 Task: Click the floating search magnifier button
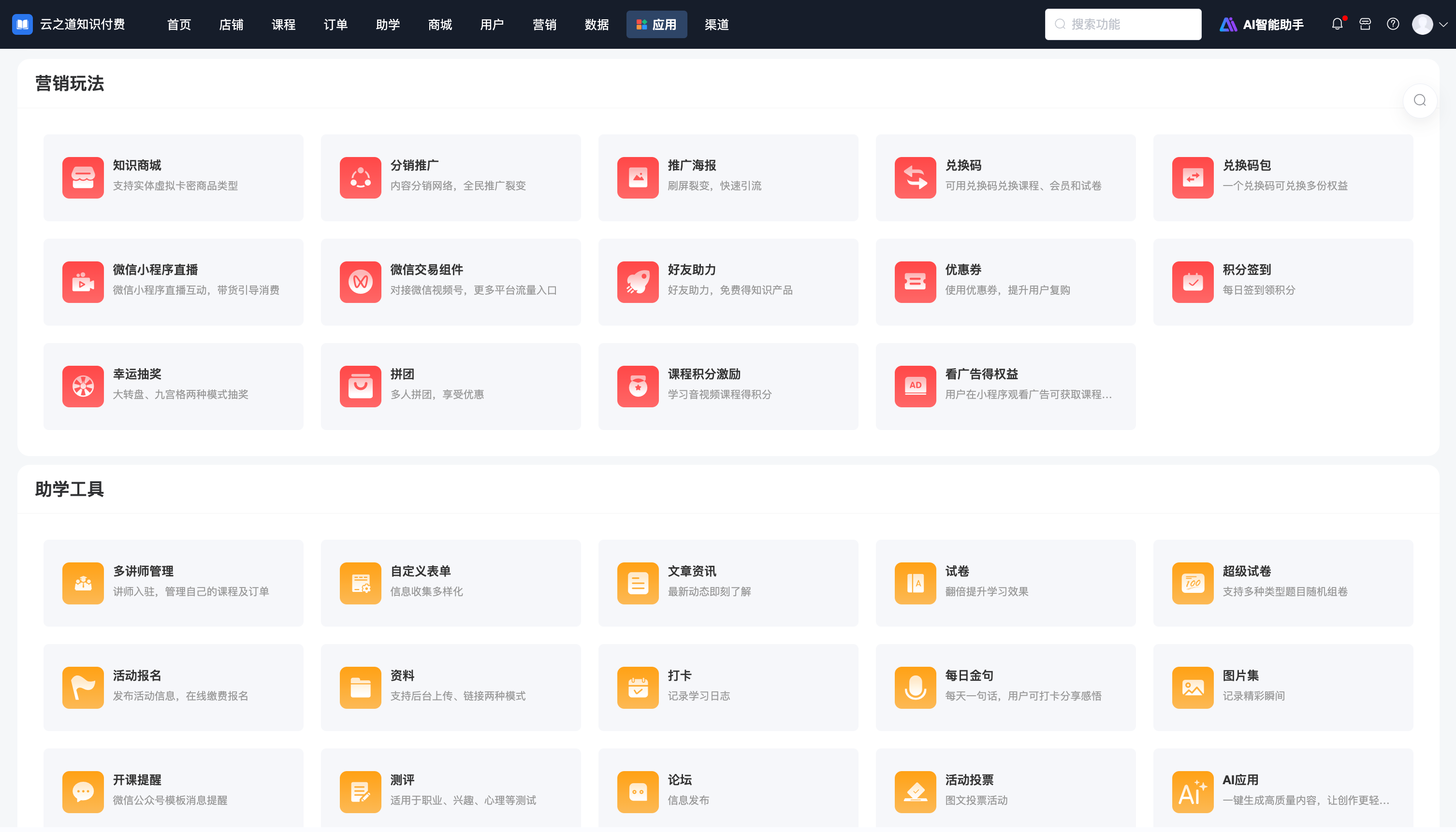pyautogui.click(x=1420, y=100)
